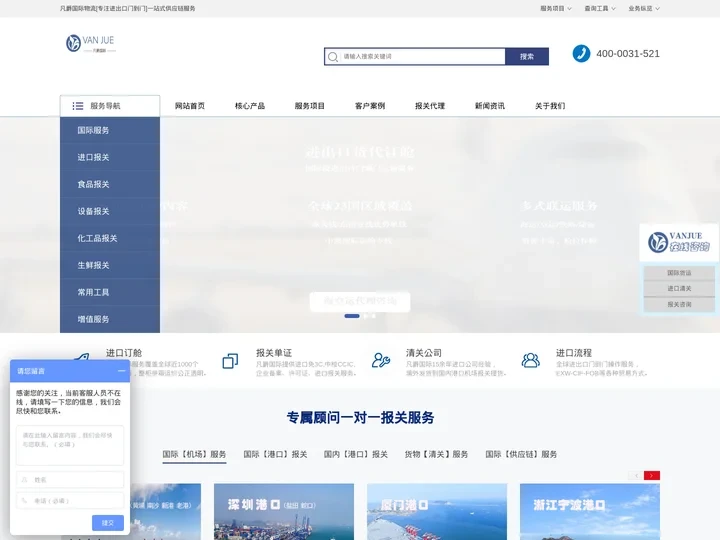Open 新闻资讯 in the main navigation
The height and width of the screenshot is (540, 720).
coord(490,106)
